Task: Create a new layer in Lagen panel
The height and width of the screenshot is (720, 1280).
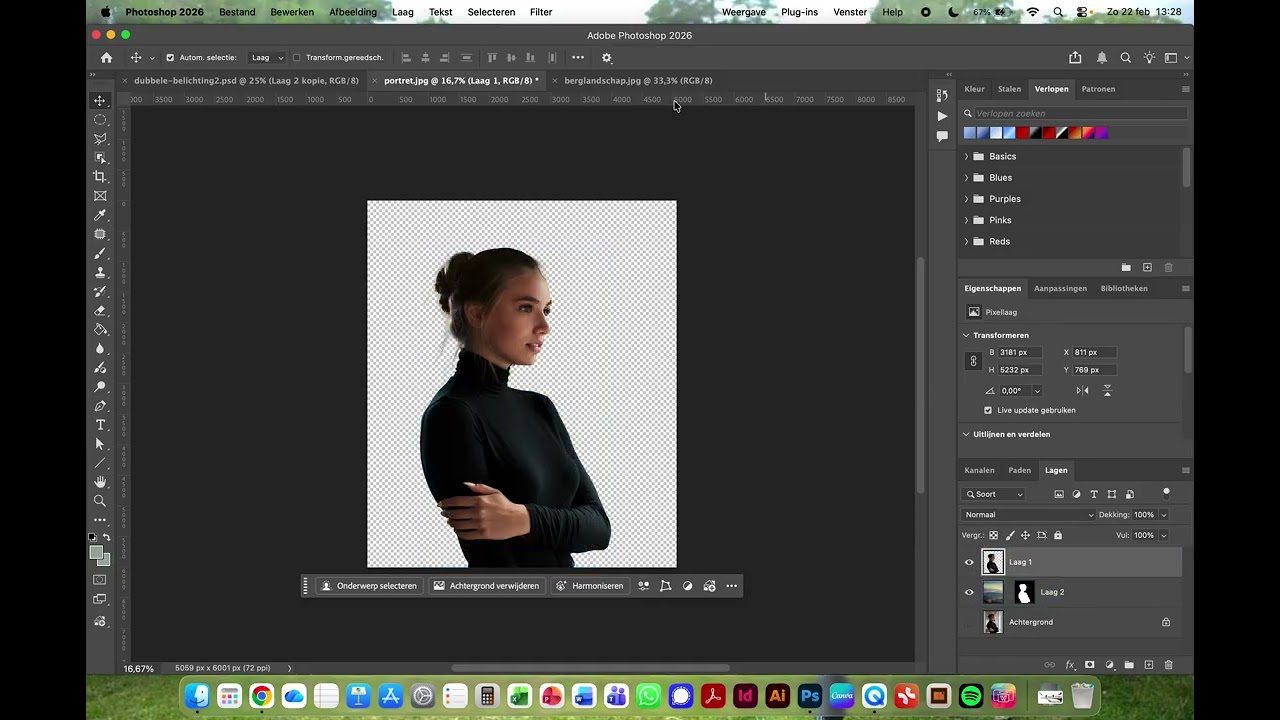Action: (x=1149, y=665)
